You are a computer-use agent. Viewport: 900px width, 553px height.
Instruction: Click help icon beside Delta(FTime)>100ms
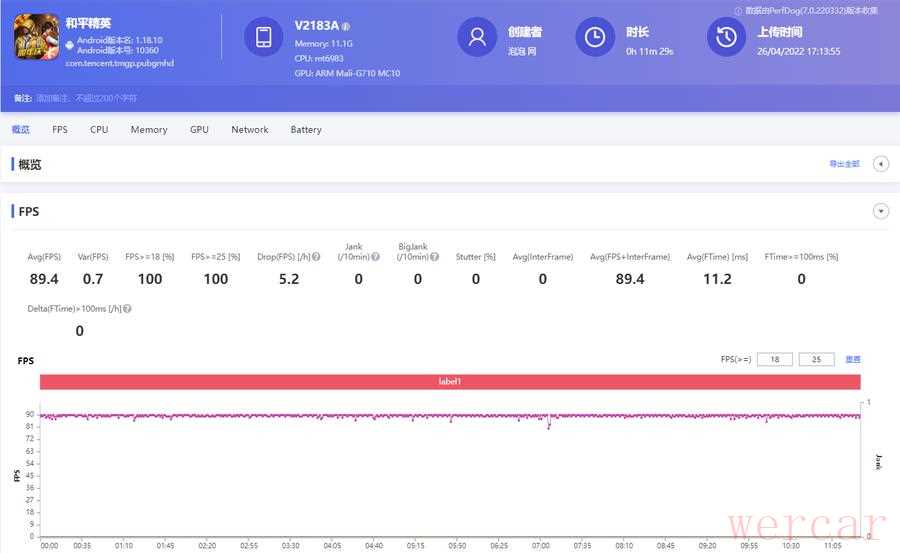[x=127, y=309]
